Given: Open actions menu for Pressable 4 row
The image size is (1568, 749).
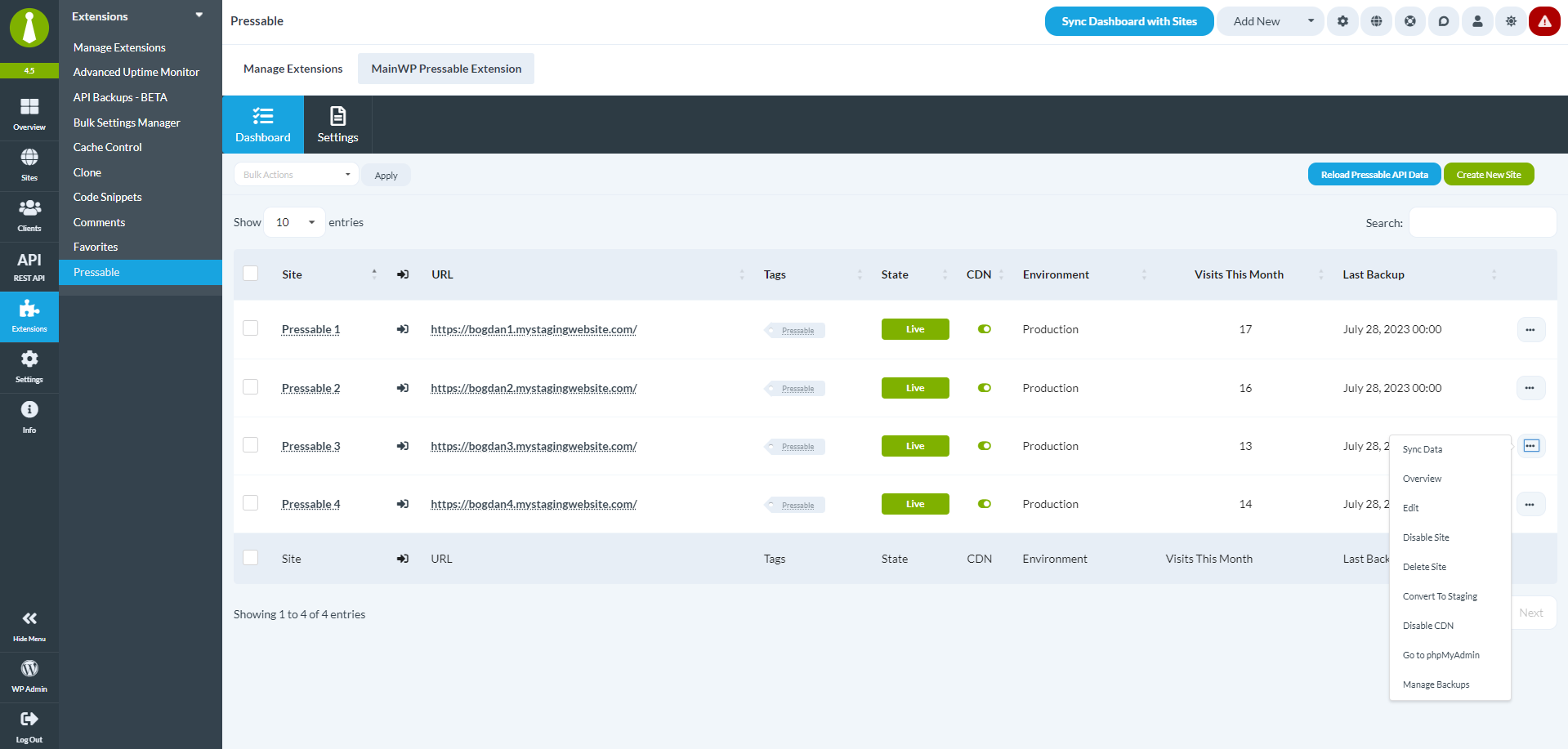Looking at the screenshot, I should [1530, 505].
